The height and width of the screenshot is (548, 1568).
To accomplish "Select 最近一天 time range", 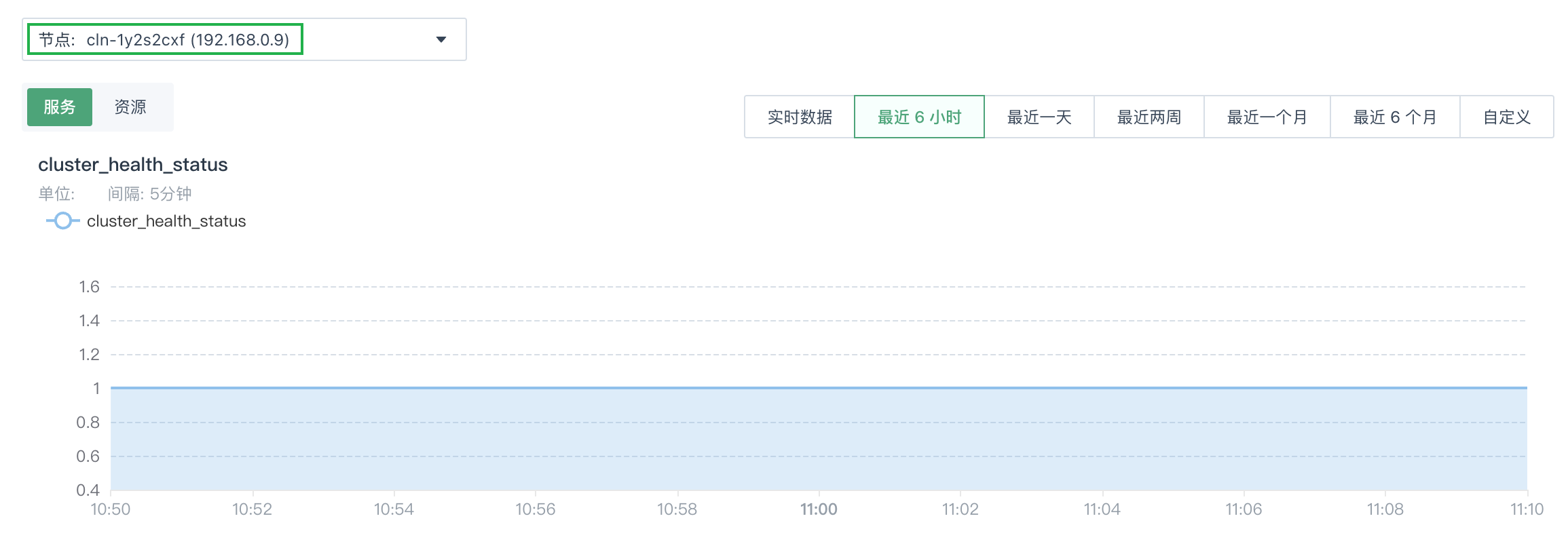I will [1039, 117].
